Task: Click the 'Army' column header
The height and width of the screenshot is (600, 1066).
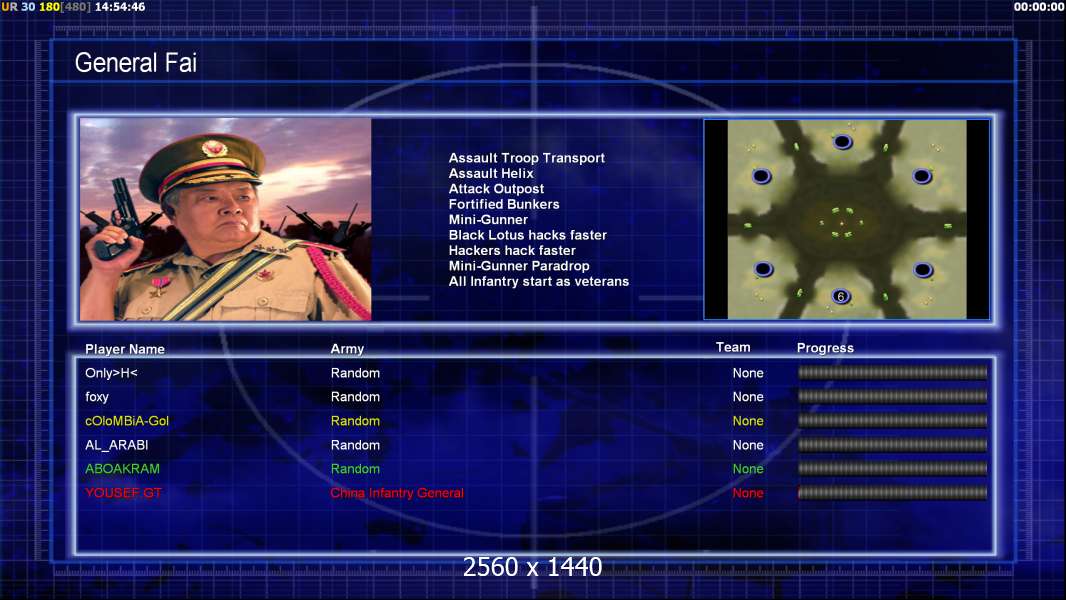Action: pos(347,349)
